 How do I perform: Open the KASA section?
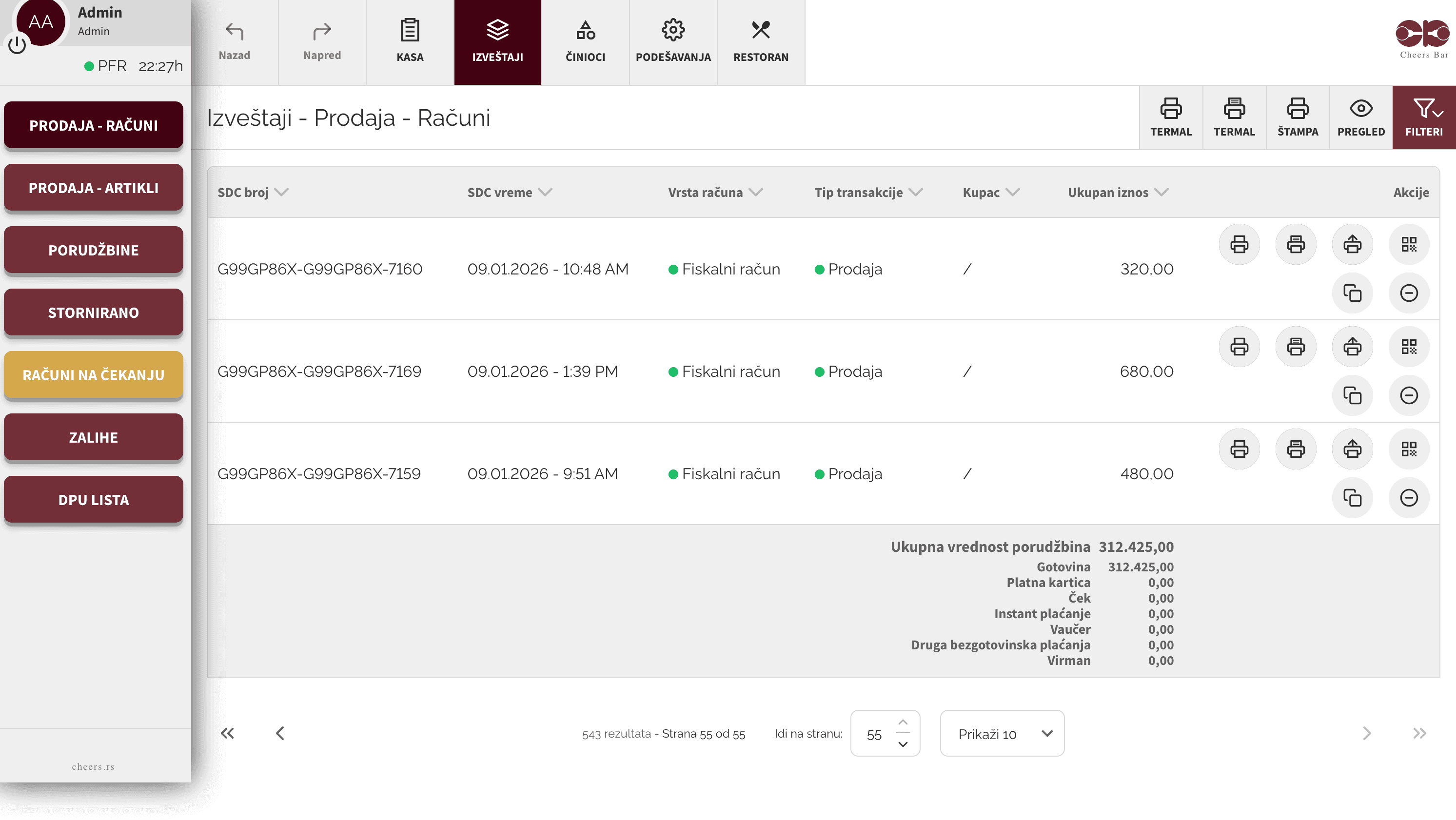410,42
